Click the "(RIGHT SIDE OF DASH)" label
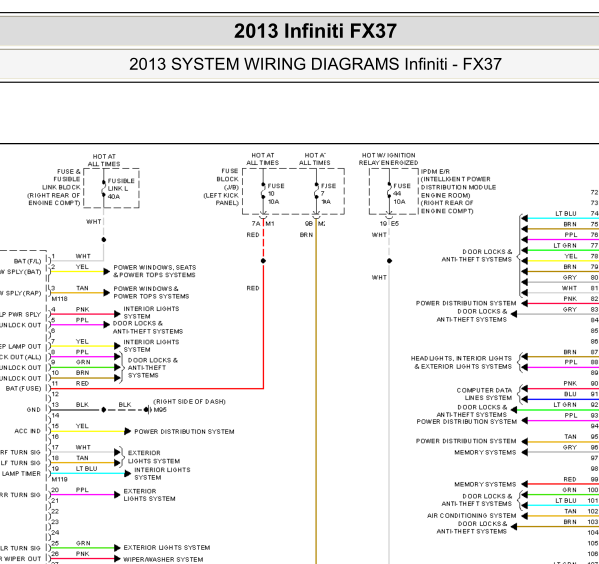Screen dimensions: 599x564 (x=189, y=402)
